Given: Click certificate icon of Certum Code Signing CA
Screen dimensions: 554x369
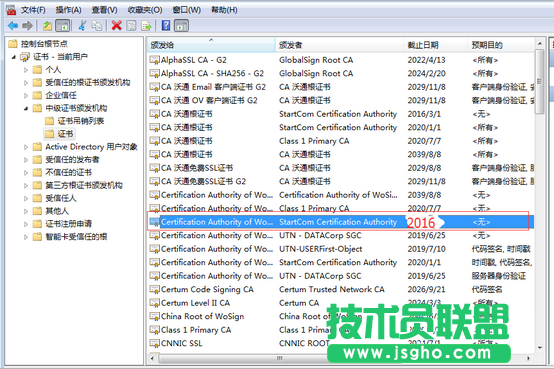Looking at the screenshot, I should [x=154, y=289].
